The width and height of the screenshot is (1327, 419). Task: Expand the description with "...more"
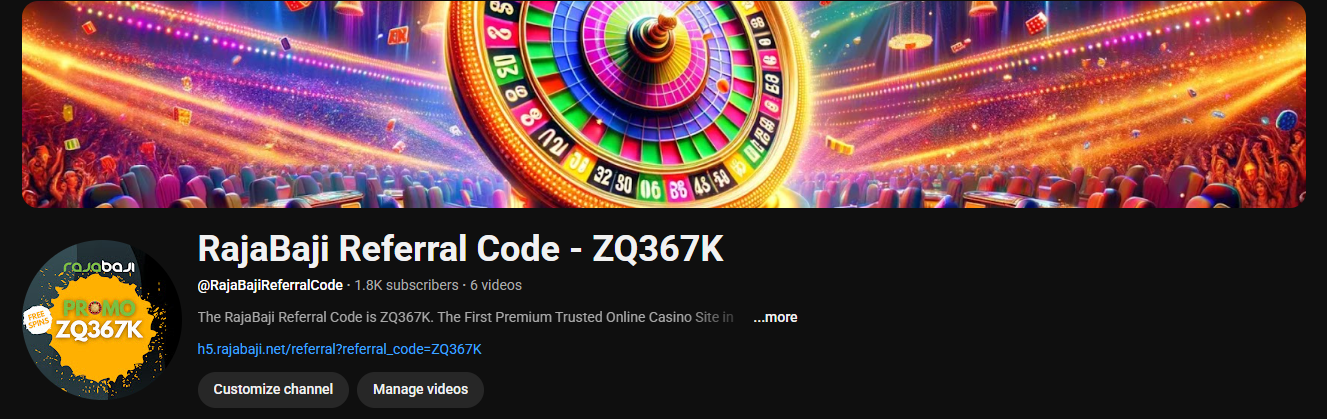[775, 317]
